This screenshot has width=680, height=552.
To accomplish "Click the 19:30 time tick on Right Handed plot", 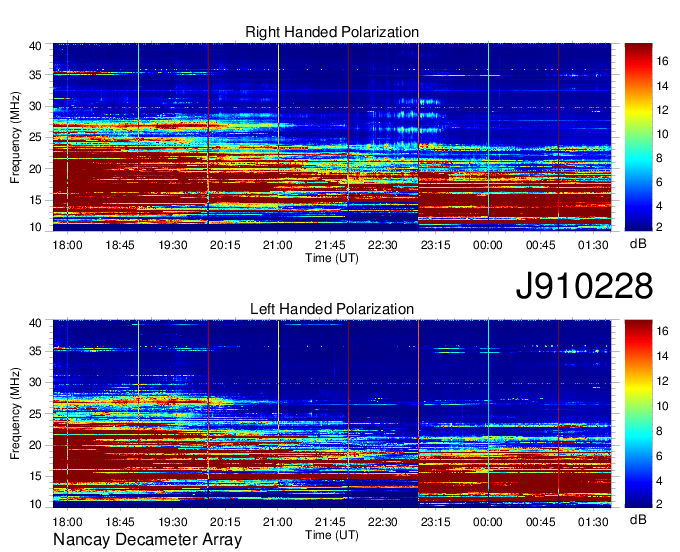I will click(x=173, y=245).
